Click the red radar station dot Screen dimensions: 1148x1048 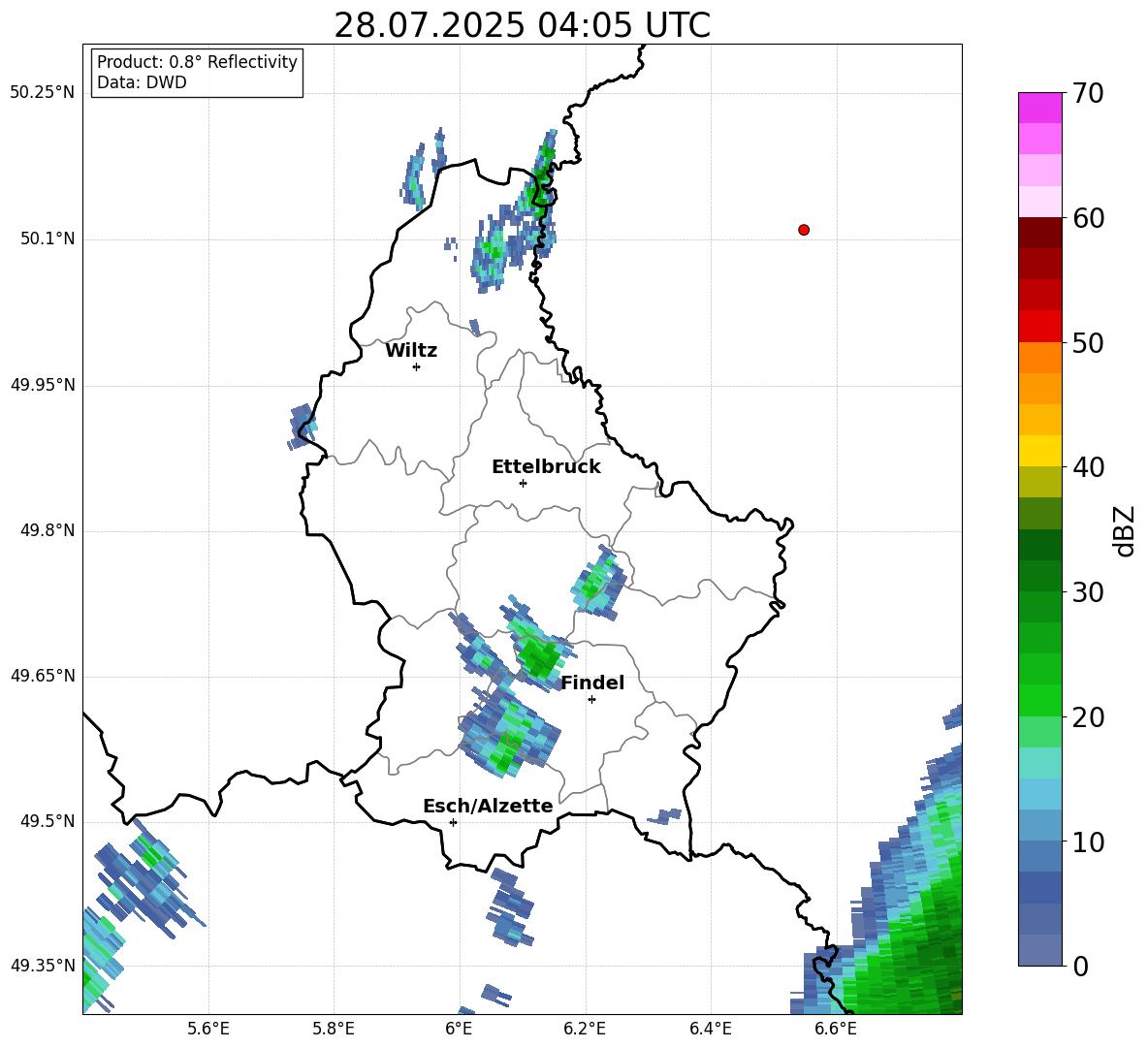point(804,230)
